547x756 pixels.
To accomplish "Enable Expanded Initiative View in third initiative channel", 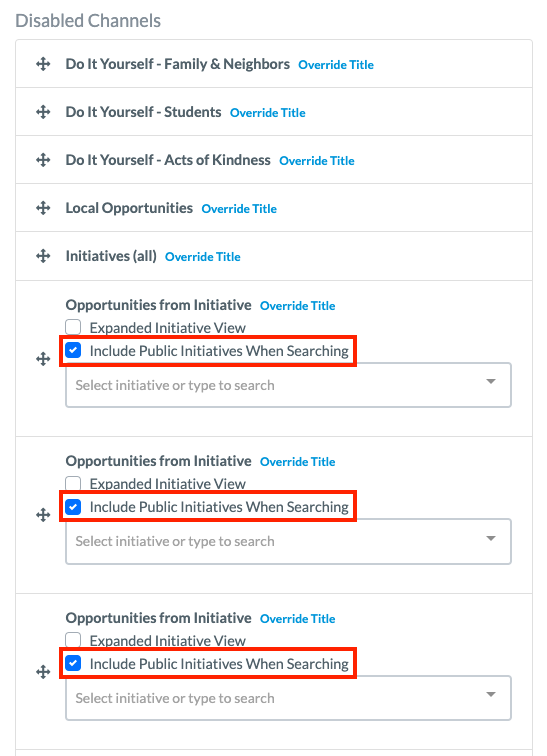I will [73, 639].
